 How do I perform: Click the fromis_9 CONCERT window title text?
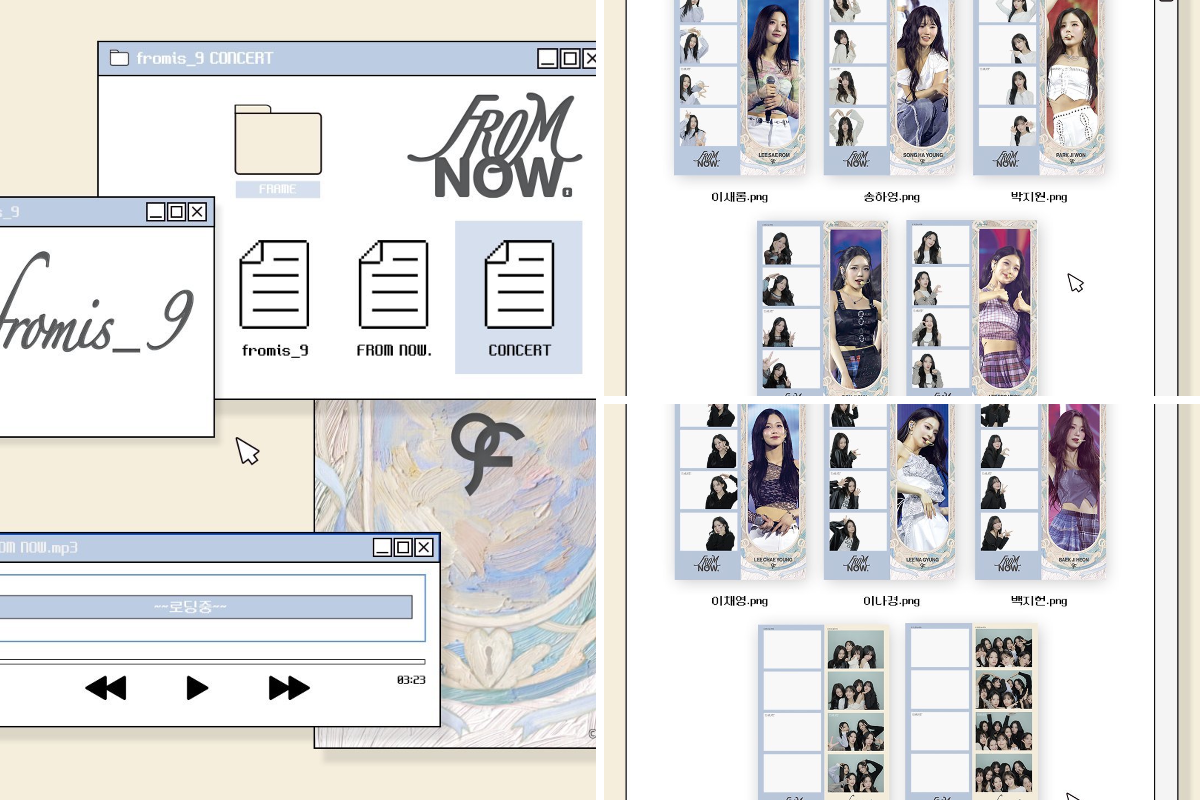click(204, 58)
